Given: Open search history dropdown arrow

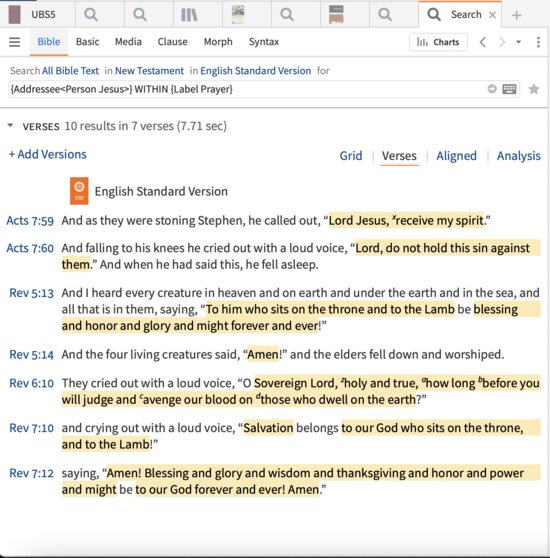Looking at the screenshot, I should coord(519,42).
